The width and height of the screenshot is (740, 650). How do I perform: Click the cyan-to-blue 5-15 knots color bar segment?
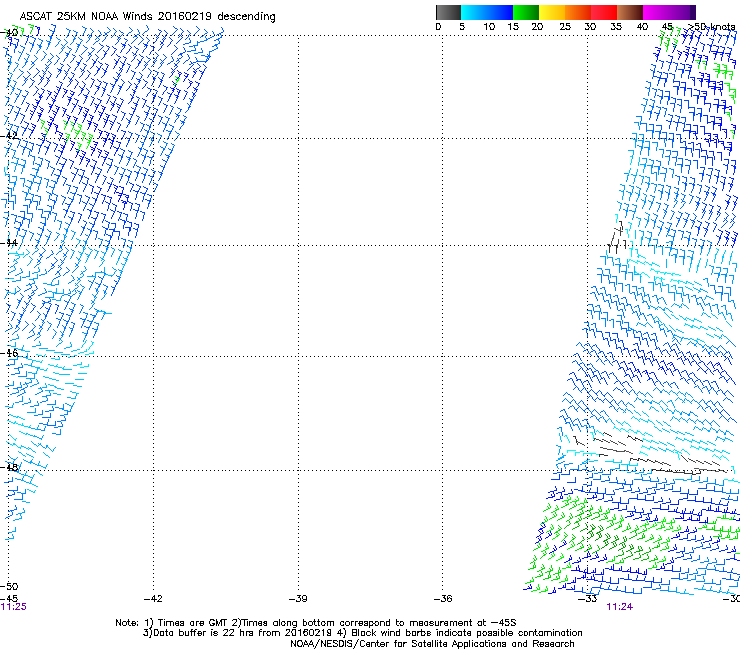coord(487,12)
